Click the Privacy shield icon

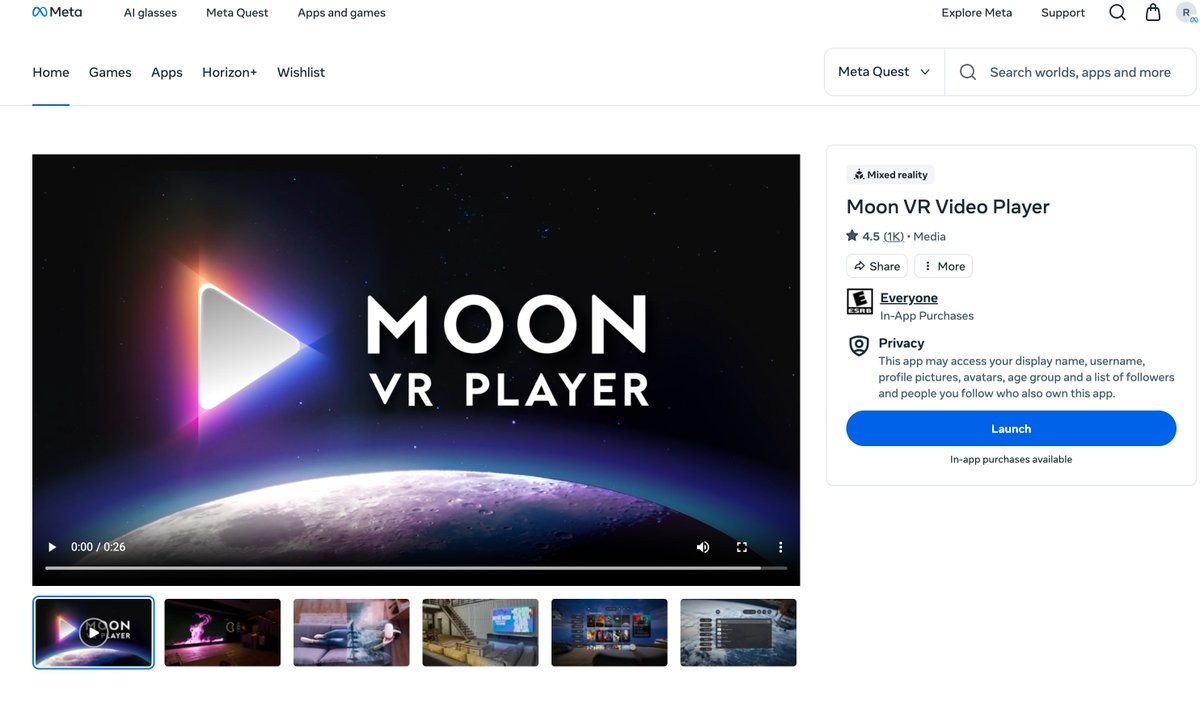(x=858, y=345)
